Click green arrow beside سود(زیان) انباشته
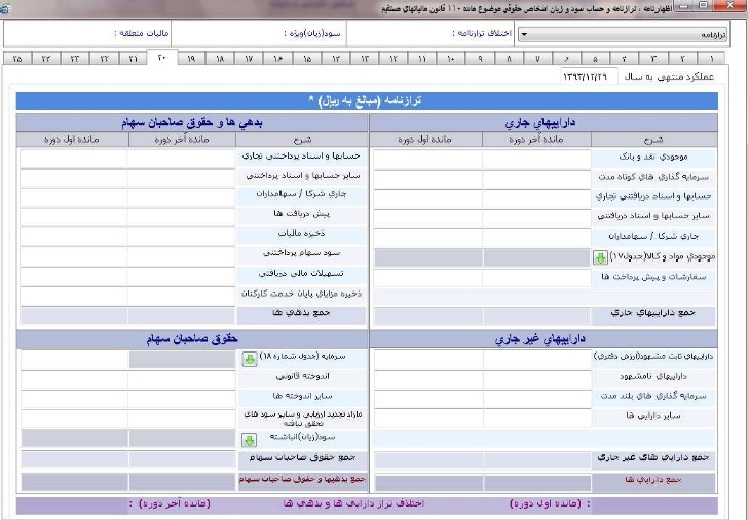The height and width of the screenshot is (520, 748). click(249, 440)
